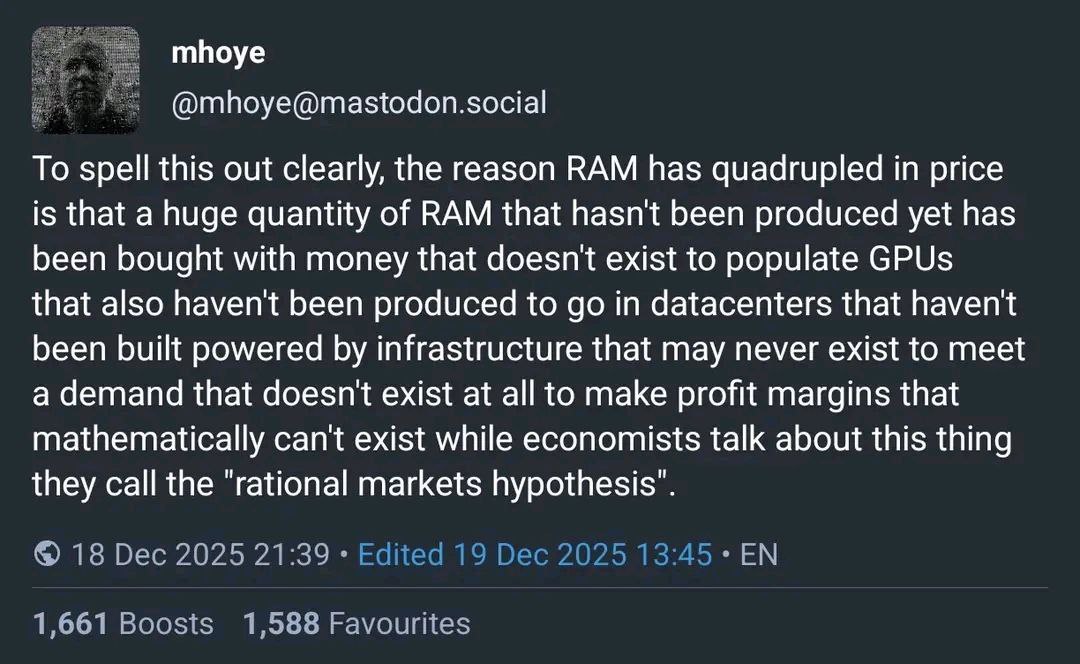Viewport: 1080px width, 664px height.
Task: Click mhoye's profile avatar picture
Action: click(86, 79)
